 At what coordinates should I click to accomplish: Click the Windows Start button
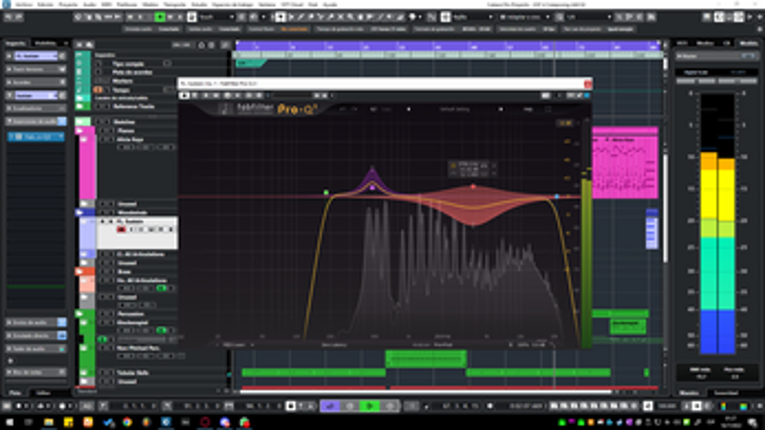(8, 423)
